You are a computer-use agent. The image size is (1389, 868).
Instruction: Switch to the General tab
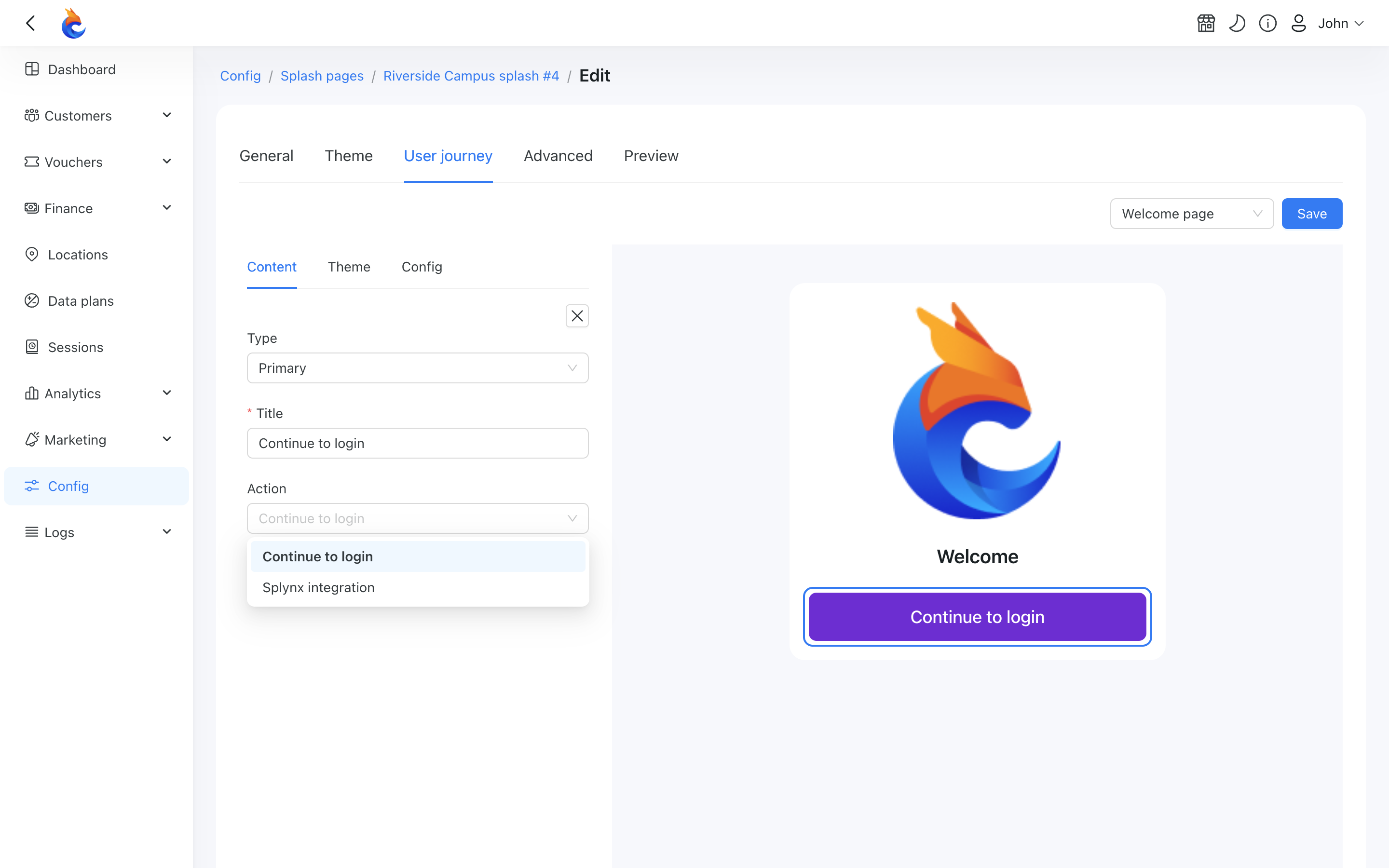[266, 156]
